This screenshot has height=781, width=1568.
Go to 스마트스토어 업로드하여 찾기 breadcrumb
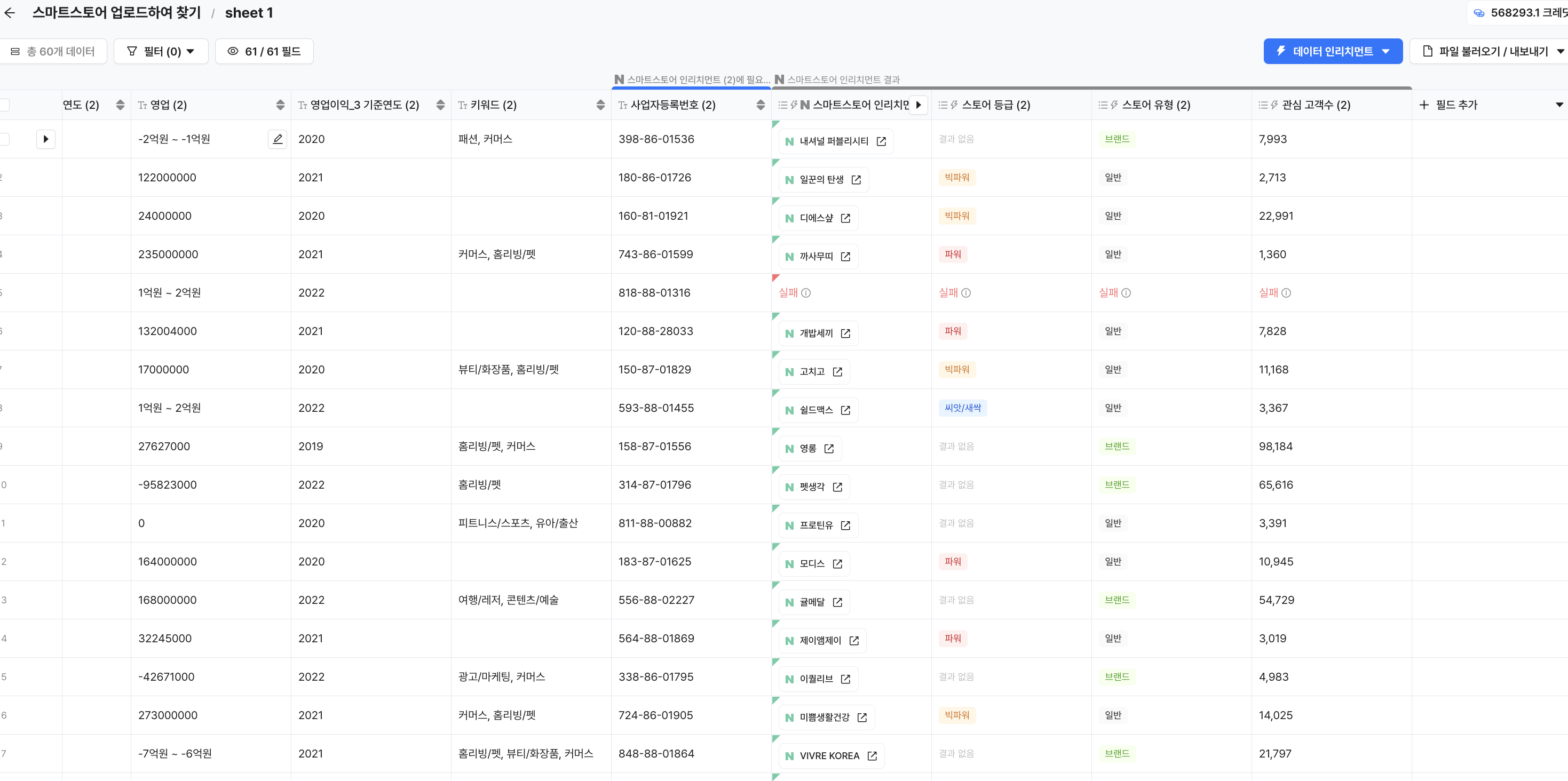pyautogui.click(x=116, y=13)
